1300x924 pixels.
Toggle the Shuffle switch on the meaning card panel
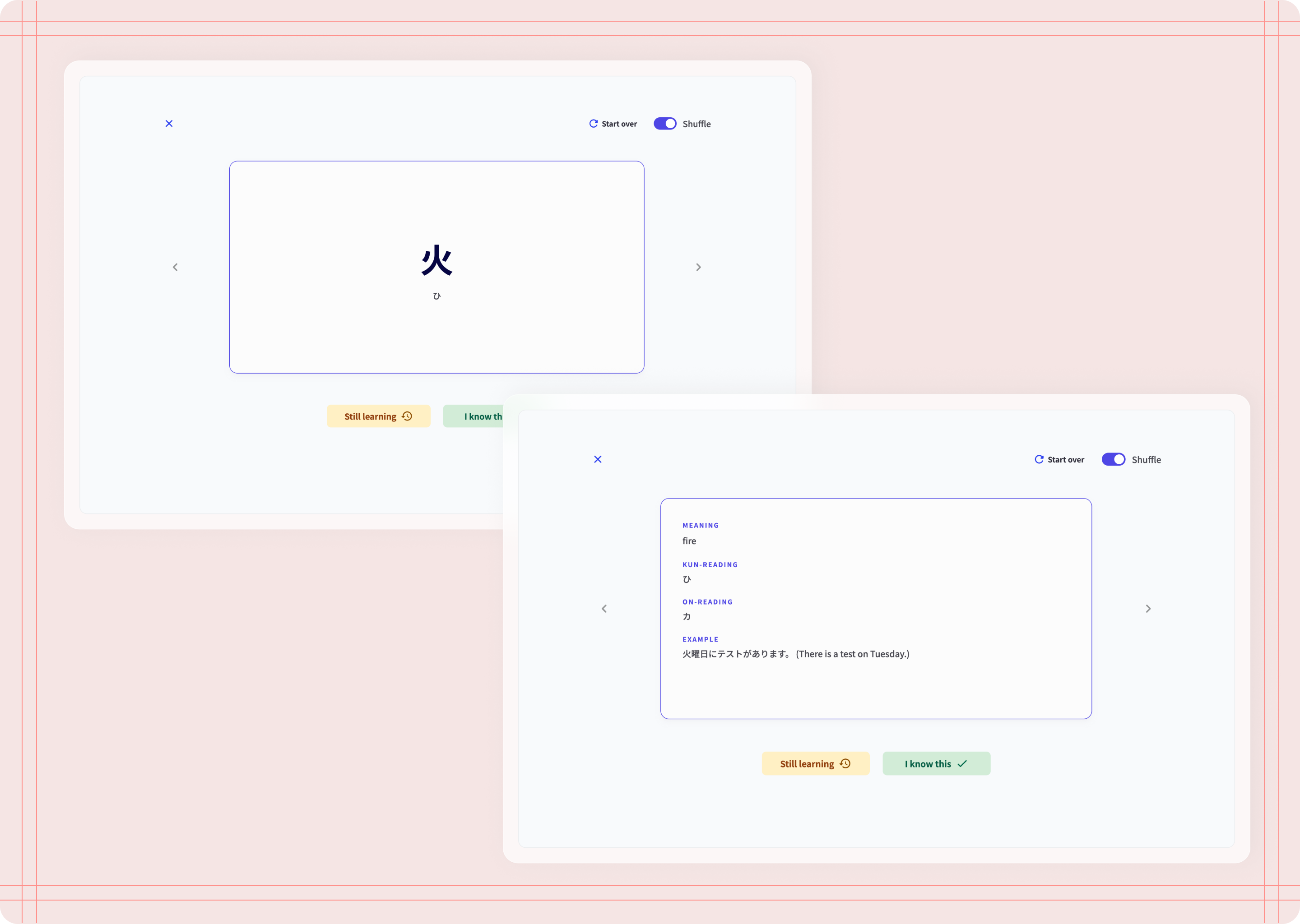[x=1113, y=459]
